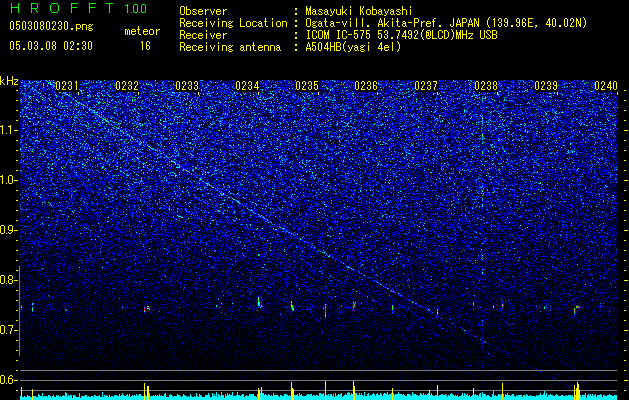Screen dimensions: 629x400
Task: Click the 0237 time marker
Action: pyautogui.click(x=426, y=86)
